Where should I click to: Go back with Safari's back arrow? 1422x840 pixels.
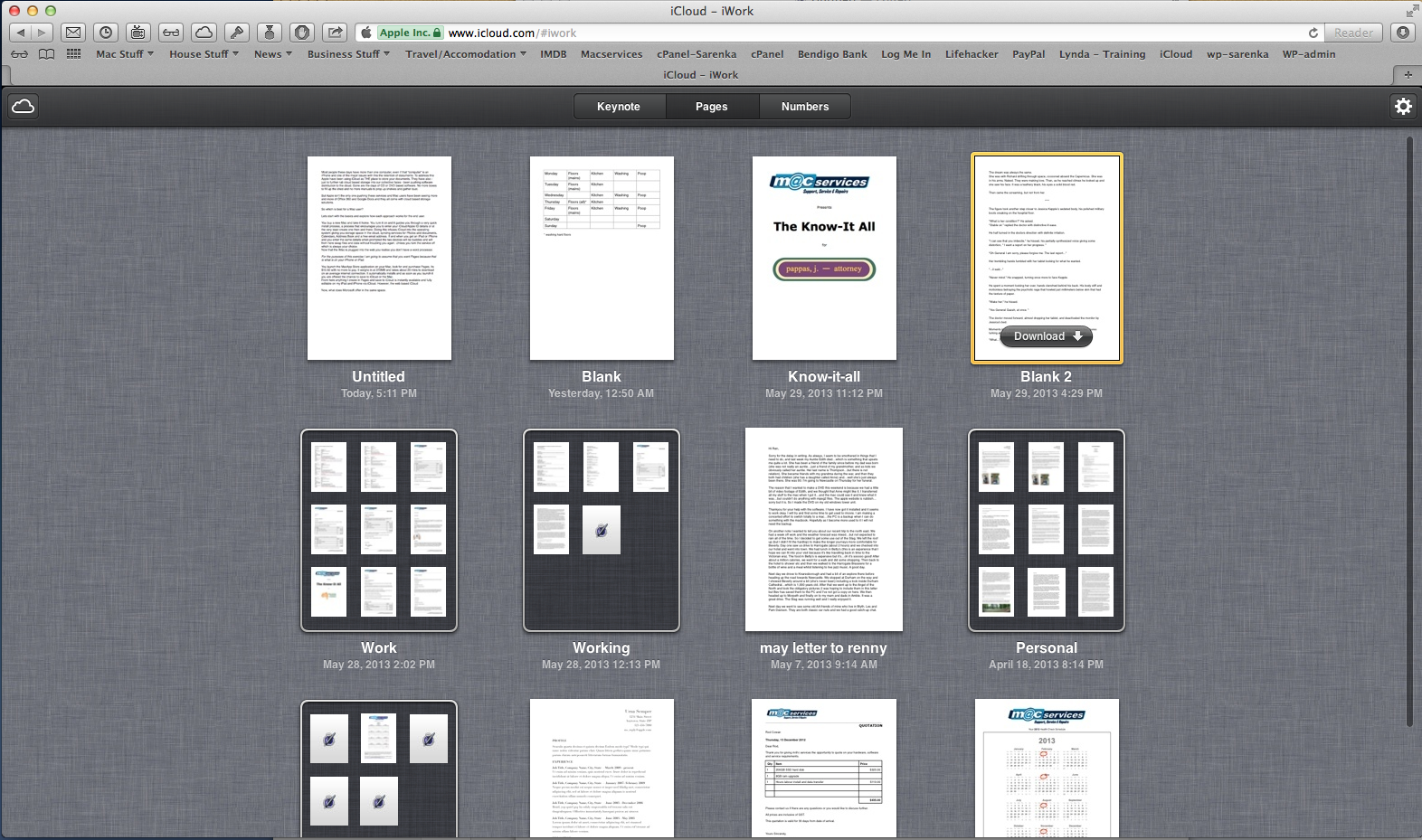(x=21, y=33)
